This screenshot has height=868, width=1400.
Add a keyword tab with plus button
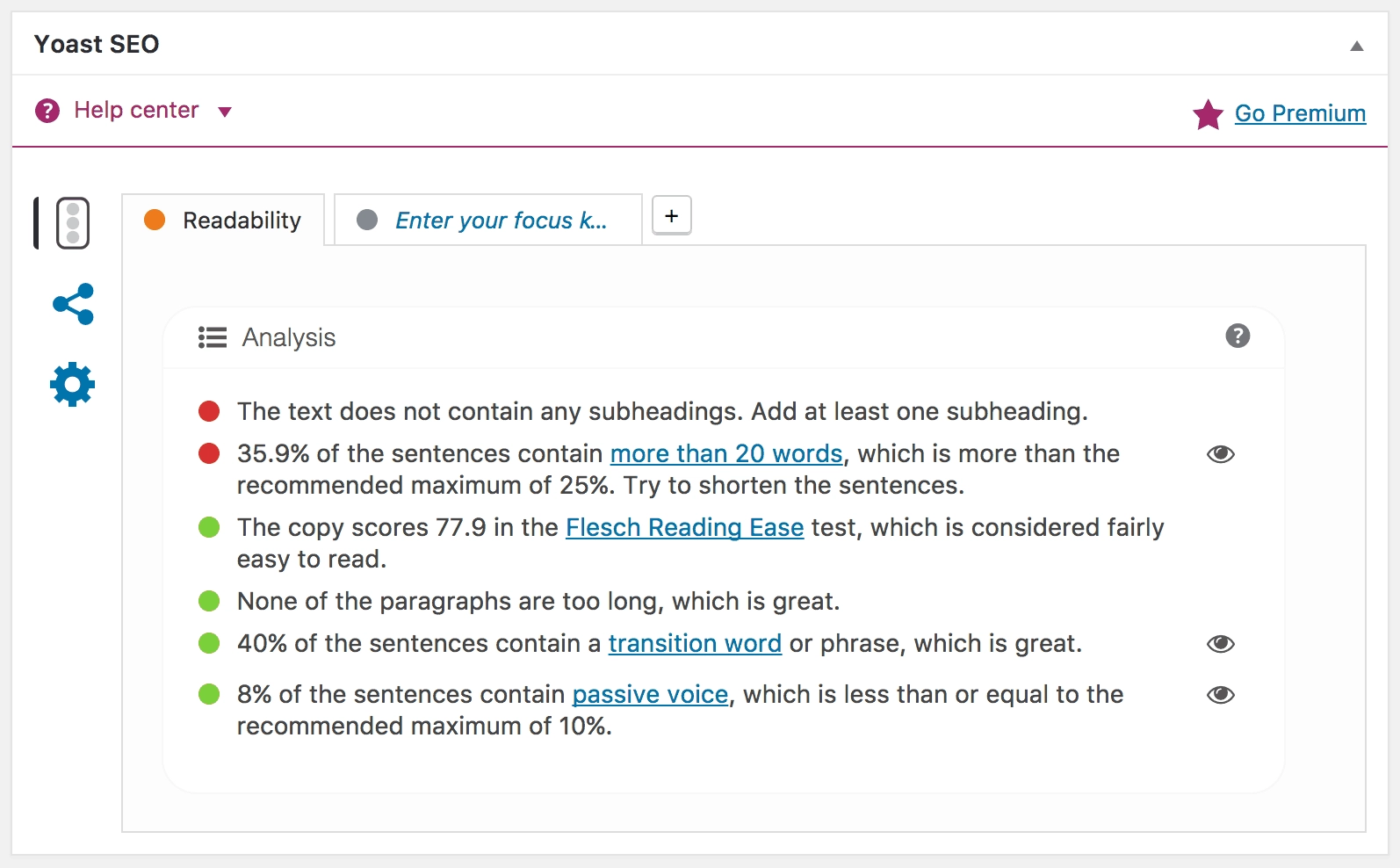coord(672,216)
